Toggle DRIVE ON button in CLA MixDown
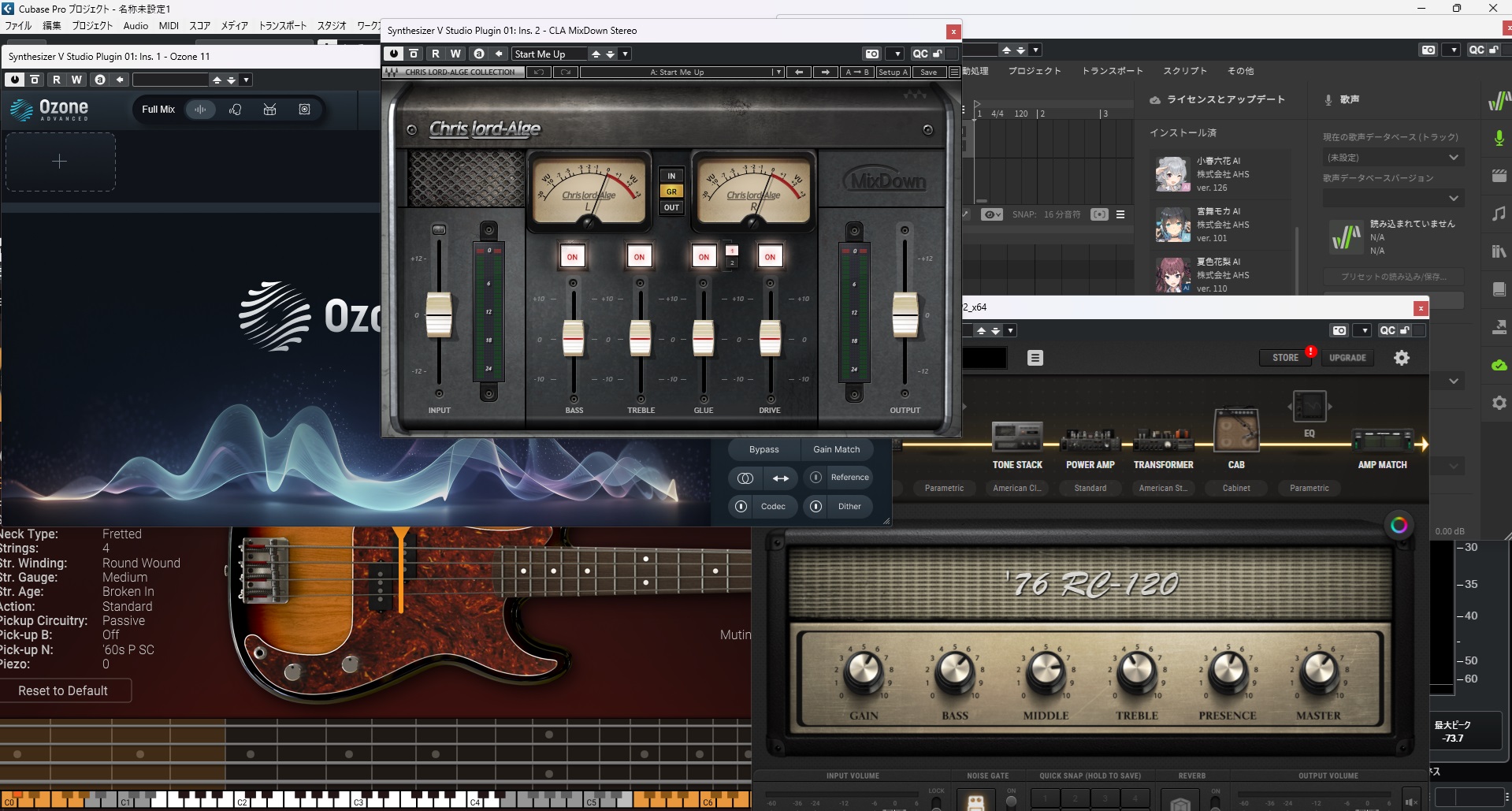Screen dimensions: 1512x811 [x=770, y=257]
